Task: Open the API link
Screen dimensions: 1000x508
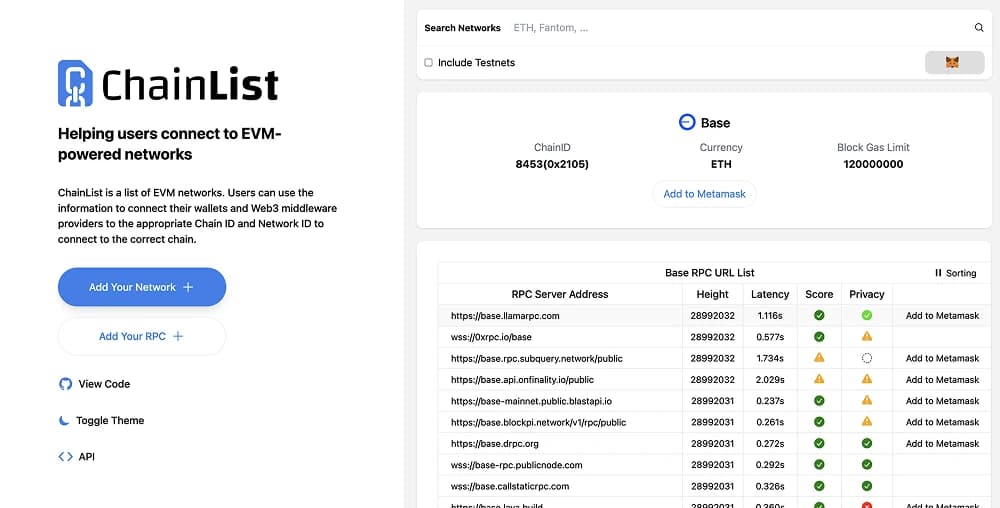Action: (x=77, y=456)
